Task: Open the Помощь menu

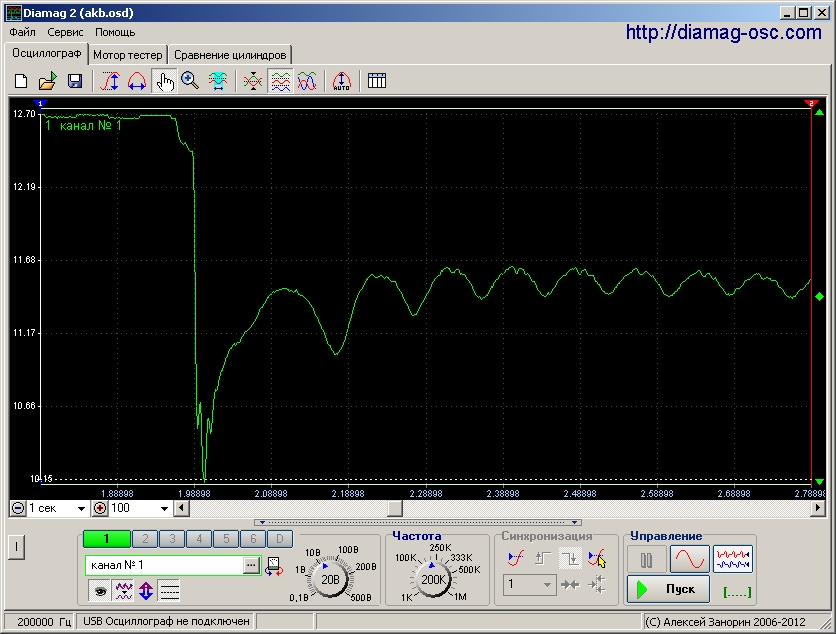Action: (115, 32)
